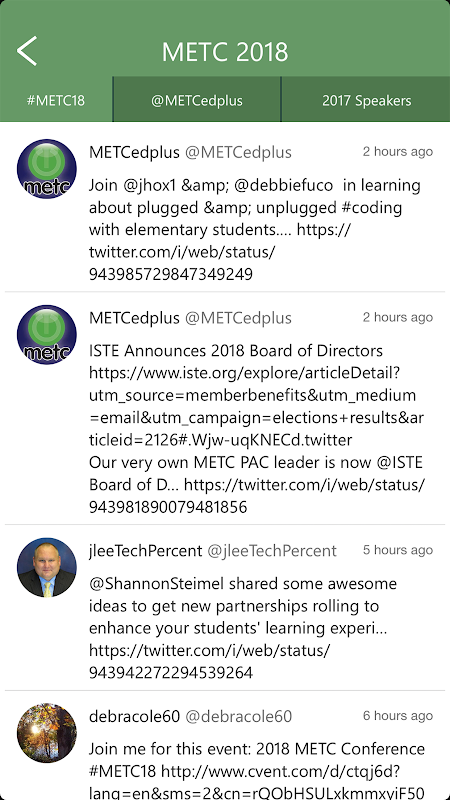Tap the '6 hours ago' timestamp
This screenshot has width=450, height=800.
(398, 716)
